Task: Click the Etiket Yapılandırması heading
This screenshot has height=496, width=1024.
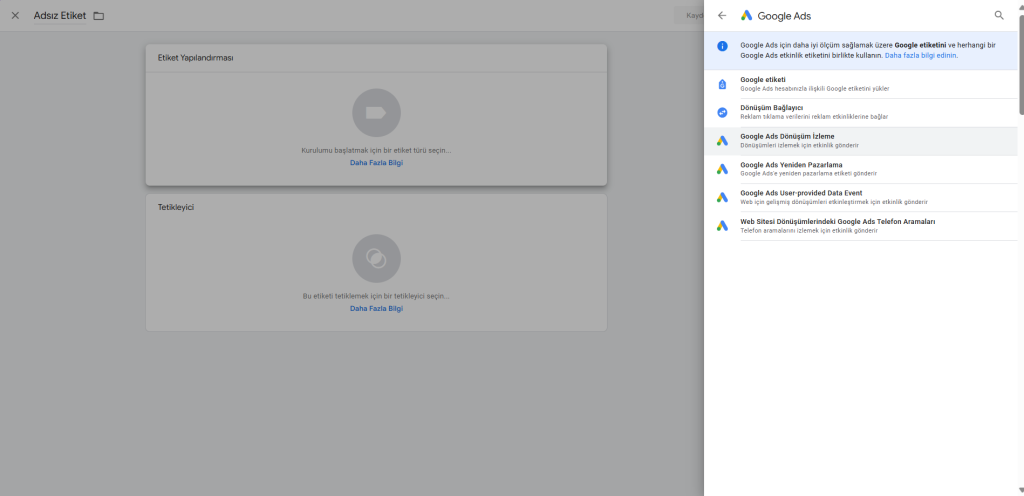Action: [196, 57]
